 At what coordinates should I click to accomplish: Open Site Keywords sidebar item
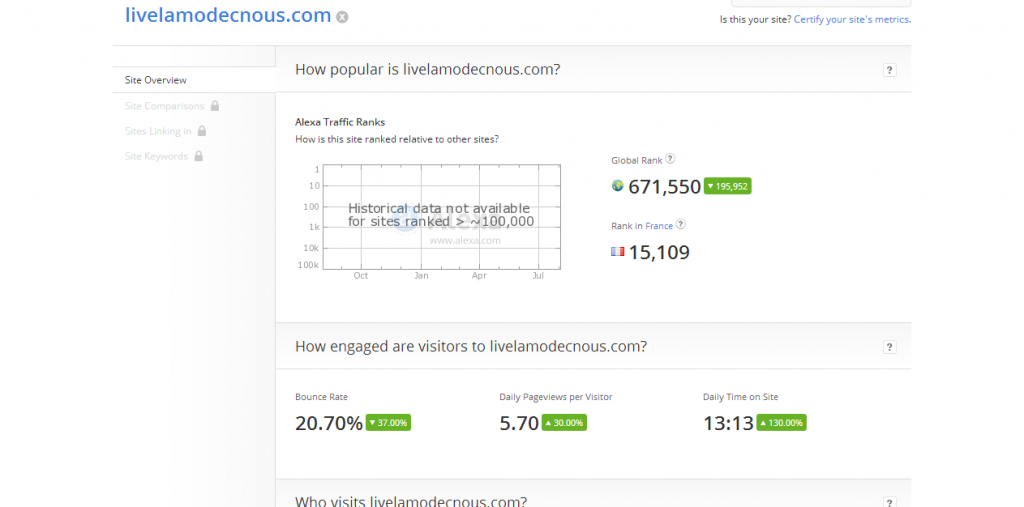pyautogui.click(x=156, y=157)
